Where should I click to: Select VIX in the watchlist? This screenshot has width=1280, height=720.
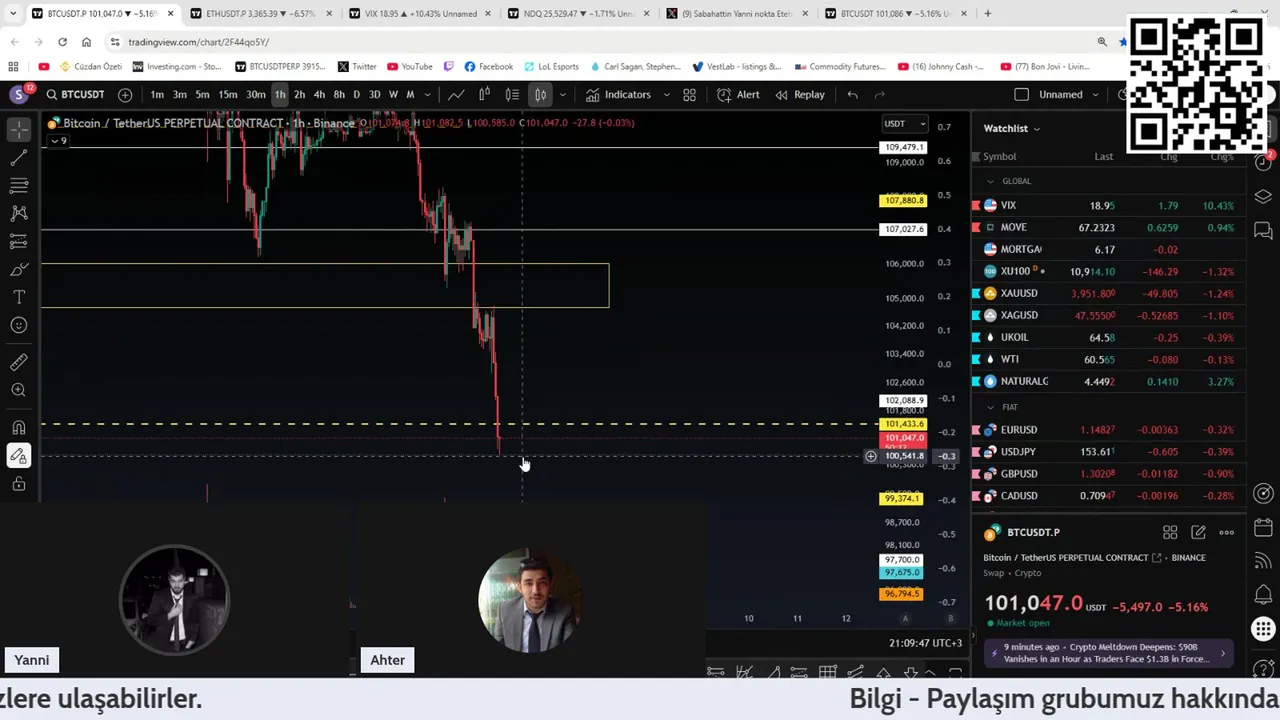point(1108,205)
